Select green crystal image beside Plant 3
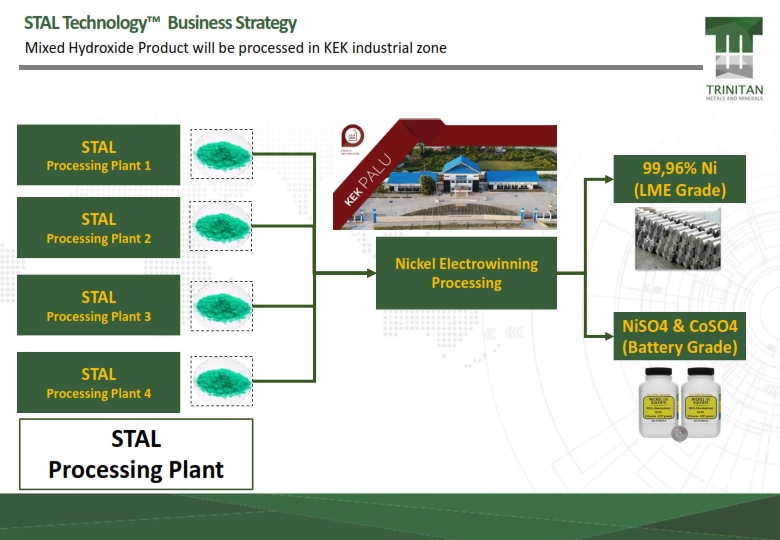Image resolution: width=780 pixels, height=540 pixels. [x=221, y=305]
